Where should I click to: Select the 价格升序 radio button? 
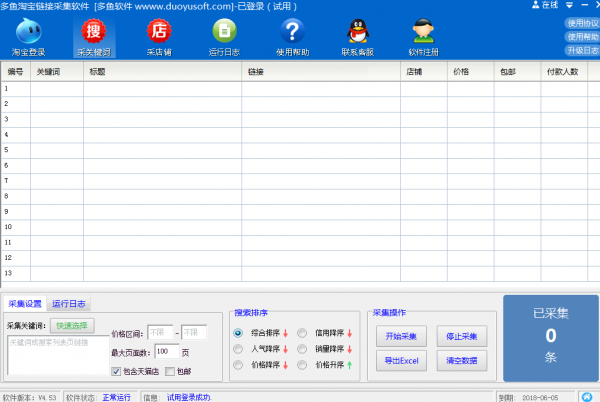pyautogui.click(x=302, y=365)
